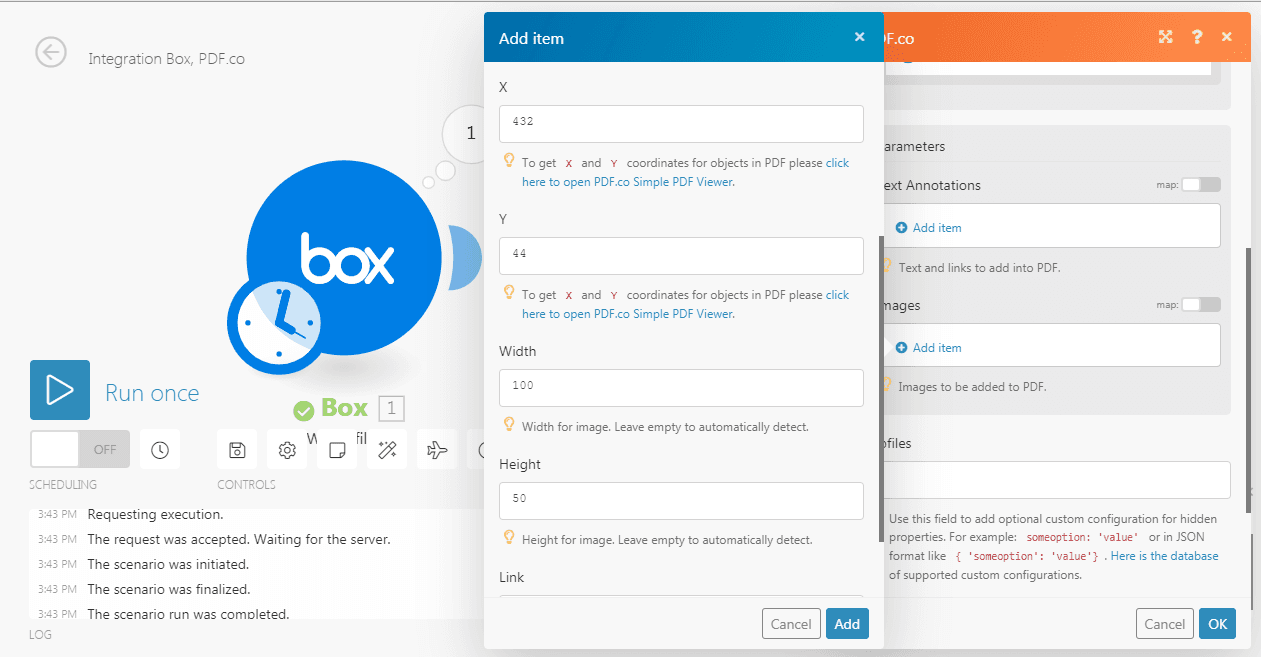Cancel the Add item dialog

790,624
